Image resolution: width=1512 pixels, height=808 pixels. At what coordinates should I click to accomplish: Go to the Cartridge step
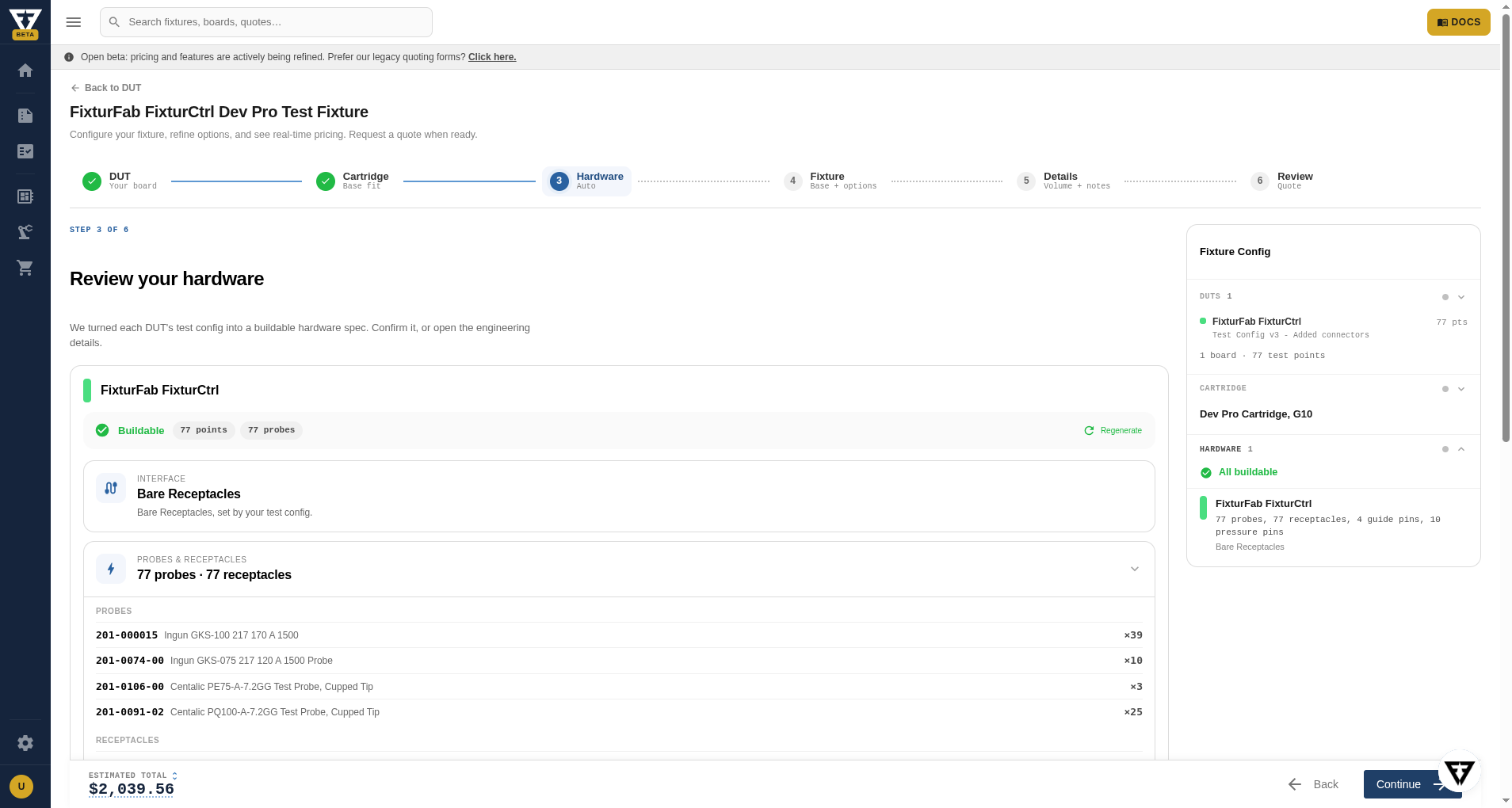[353, 181]
